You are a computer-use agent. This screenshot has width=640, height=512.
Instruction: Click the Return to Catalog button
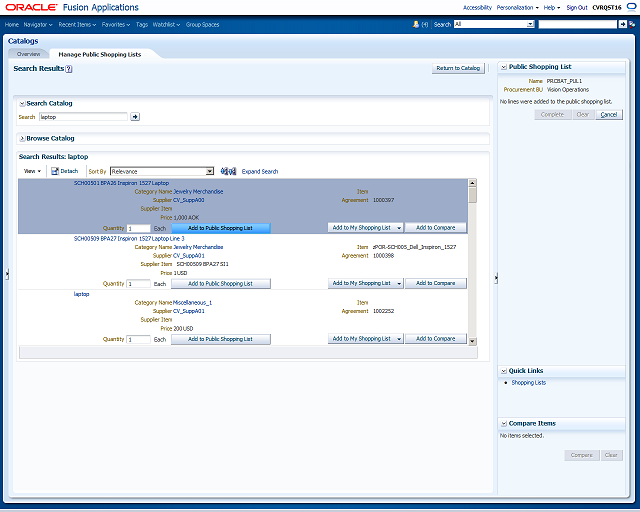pos(458,68)
